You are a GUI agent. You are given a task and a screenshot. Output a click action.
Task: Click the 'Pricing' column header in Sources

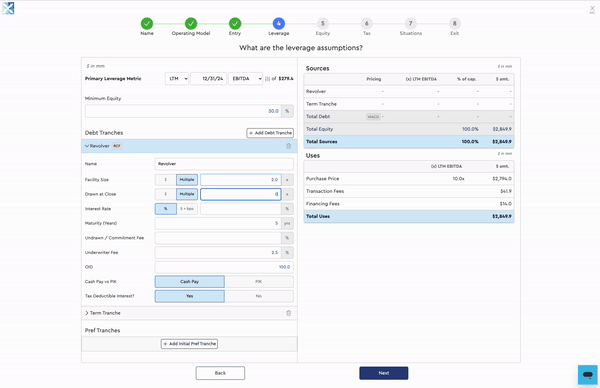coord(373,79)
